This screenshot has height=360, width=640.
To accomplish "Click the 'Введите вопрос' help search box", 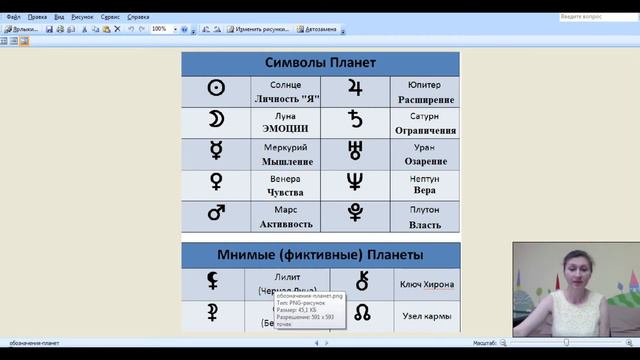I will (x=599, y=17).
